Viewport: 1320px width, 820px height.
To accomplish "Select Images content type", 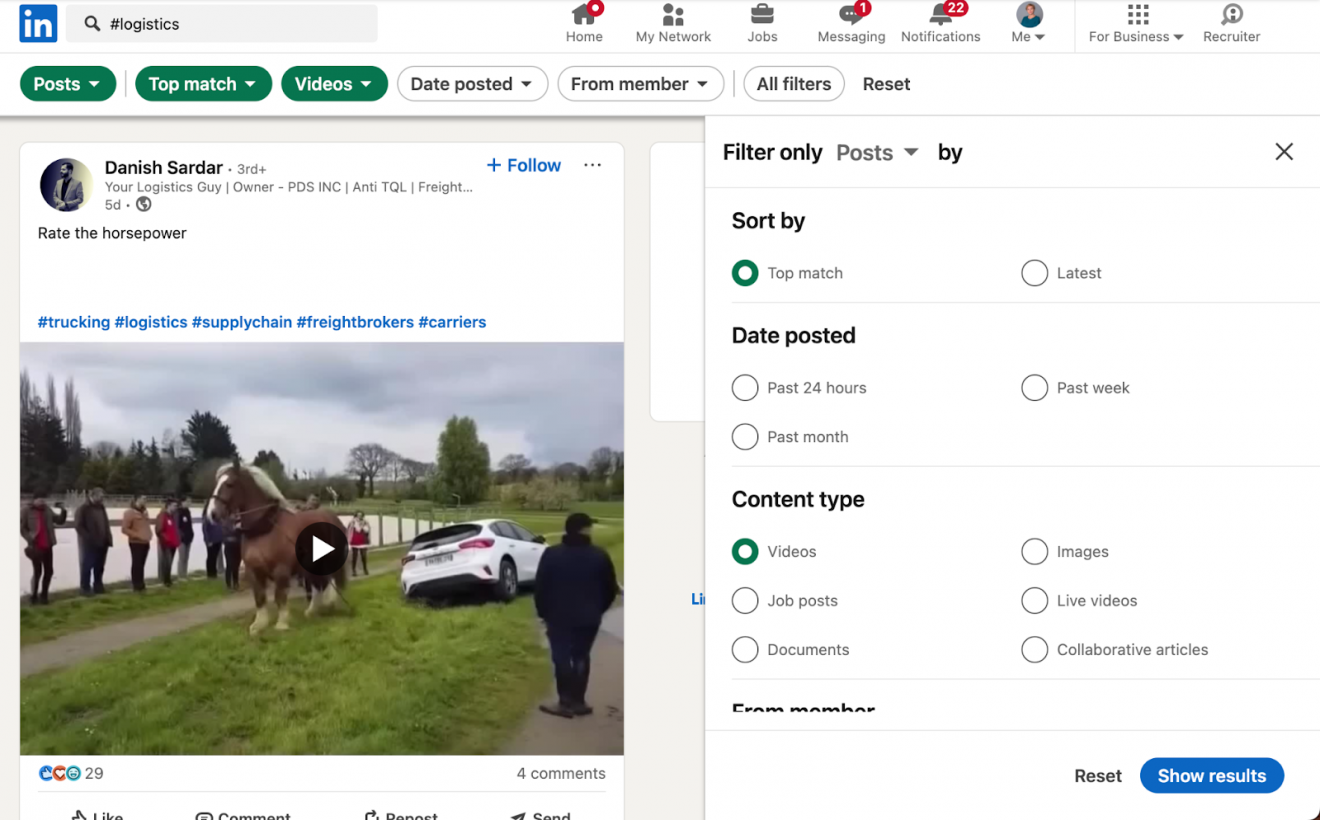I will point(1035,552).
